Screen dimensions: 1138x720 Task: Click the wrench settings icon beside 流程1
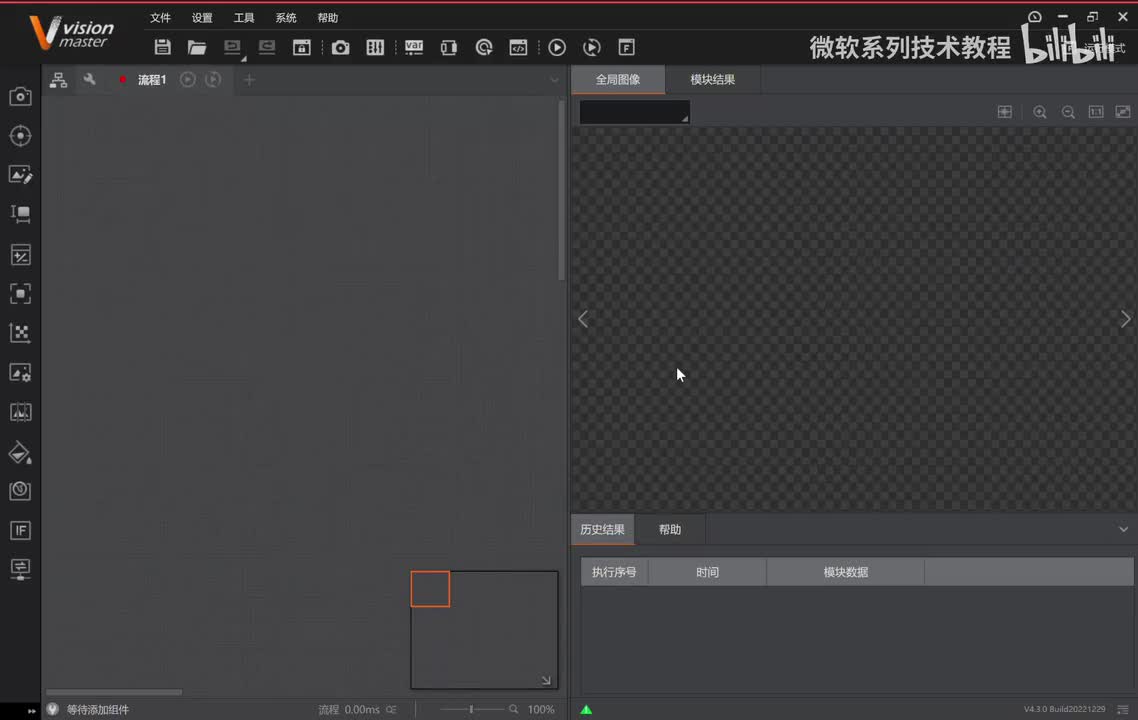click(x=89, y=79)
